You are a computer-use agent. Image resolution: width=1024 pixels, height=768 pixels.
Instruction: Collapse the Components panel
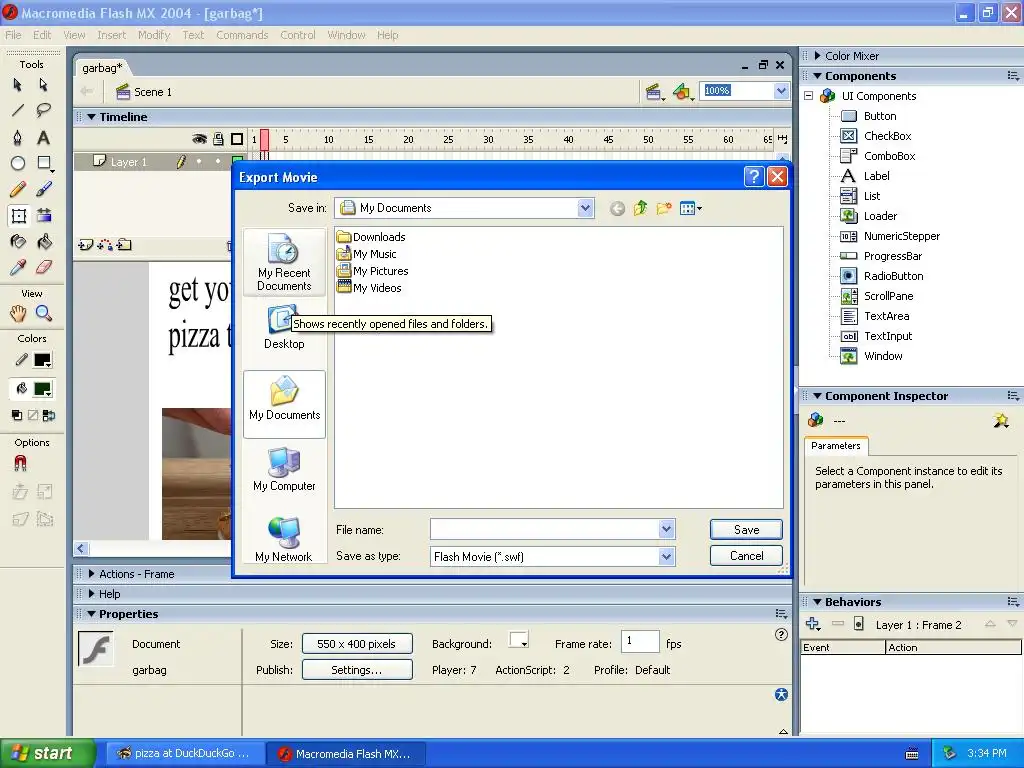[x=818, y=76]
